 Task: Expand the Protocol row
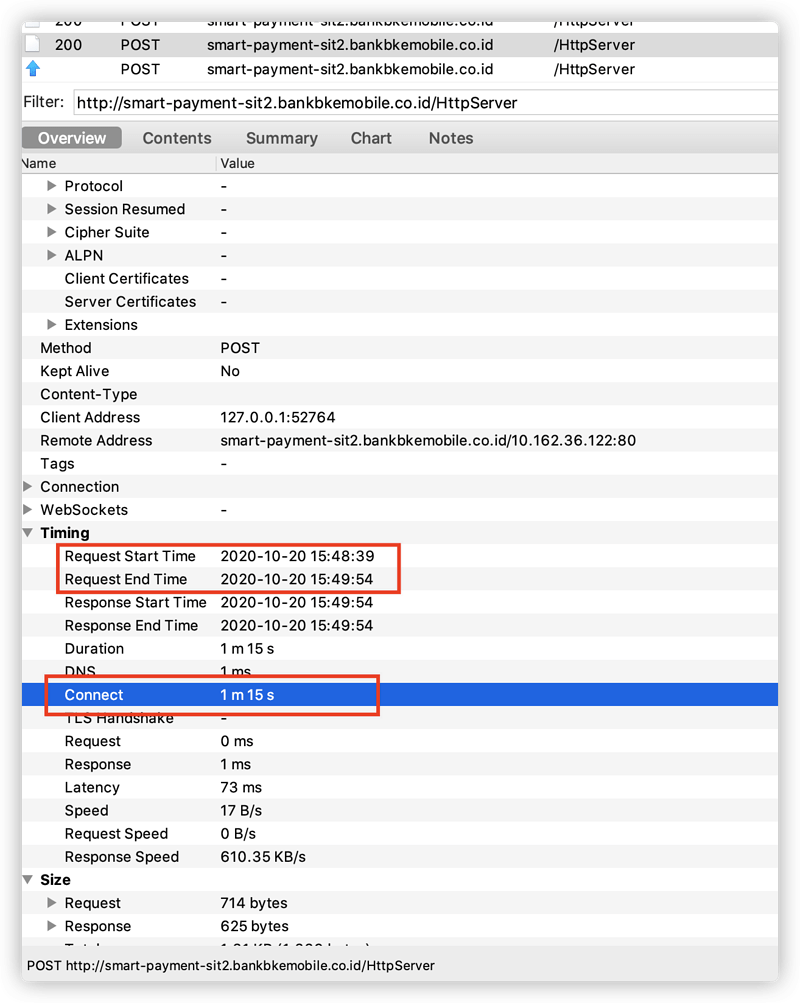(x=52, y=186)
